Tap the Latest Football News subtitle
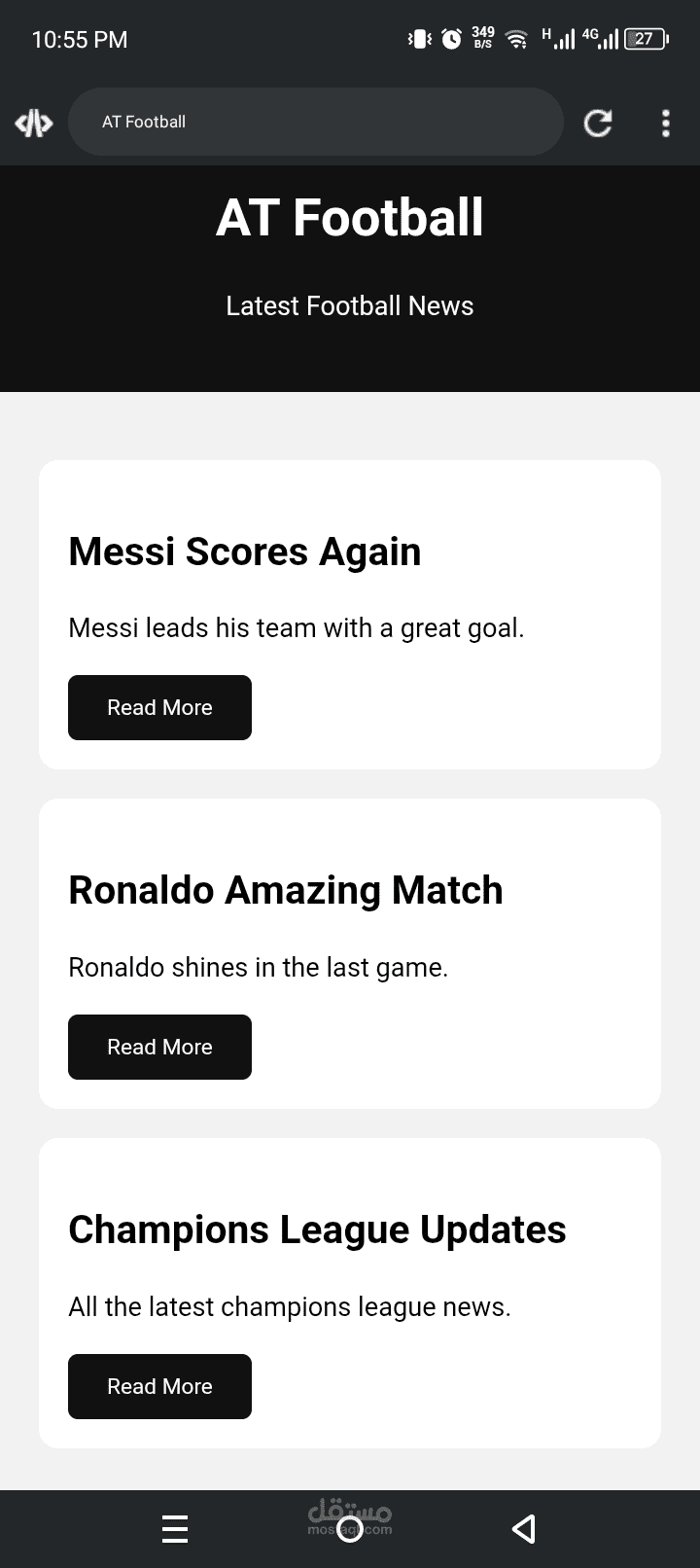The width and height of the screenshot is (700, 1568). coord(350,305)
